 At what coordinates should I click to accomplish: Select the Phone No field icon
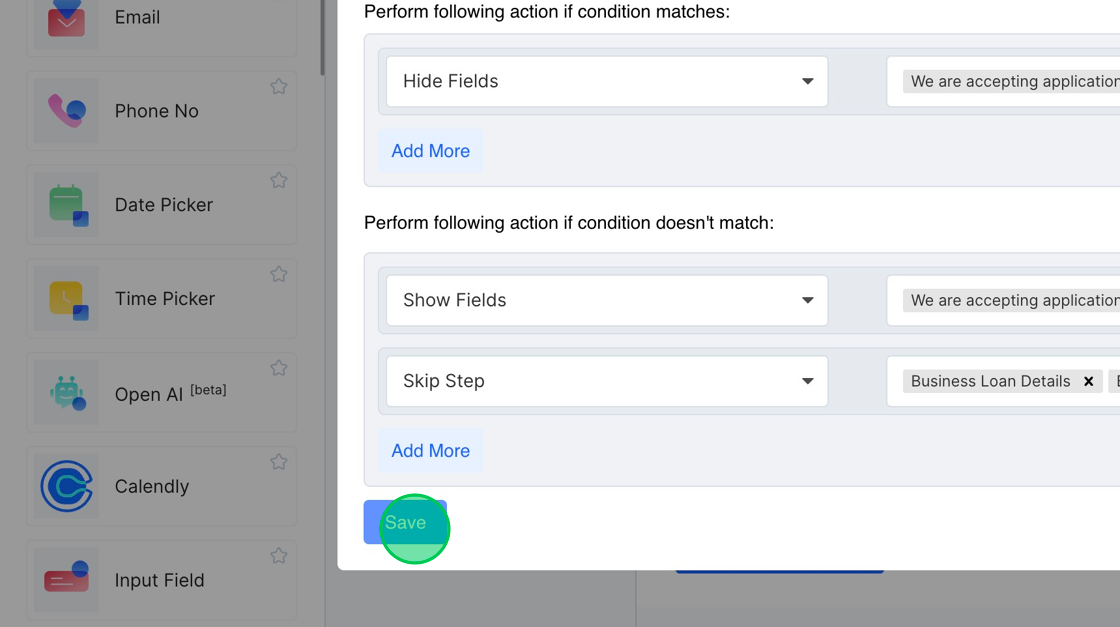(66, 111)
